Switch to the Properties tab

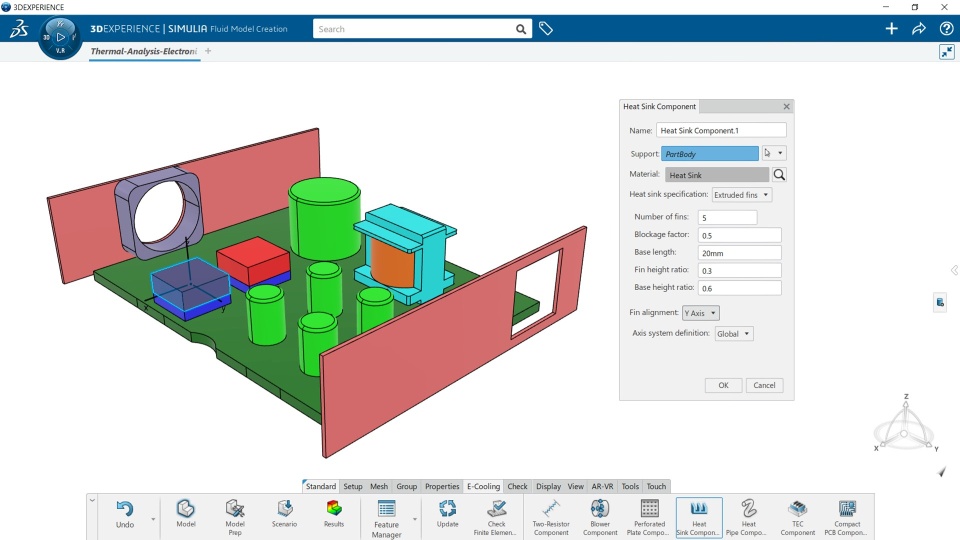[442, 486]
